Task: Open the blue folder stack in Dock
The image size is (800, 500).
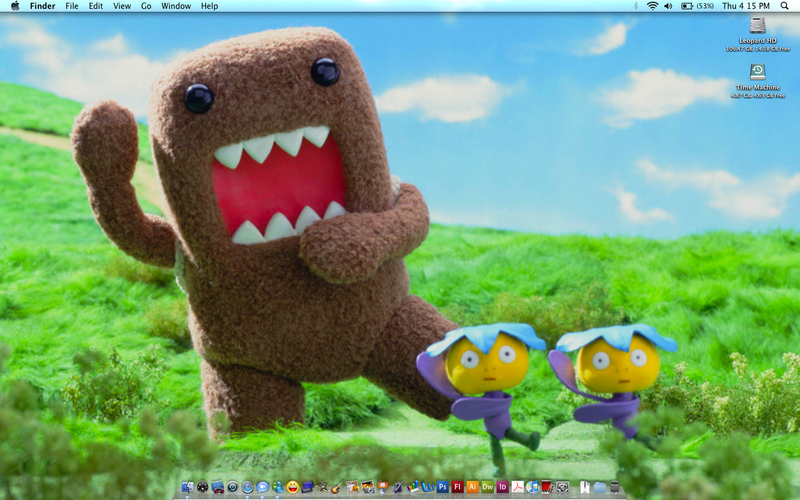Action: click(x=599, y=487)
